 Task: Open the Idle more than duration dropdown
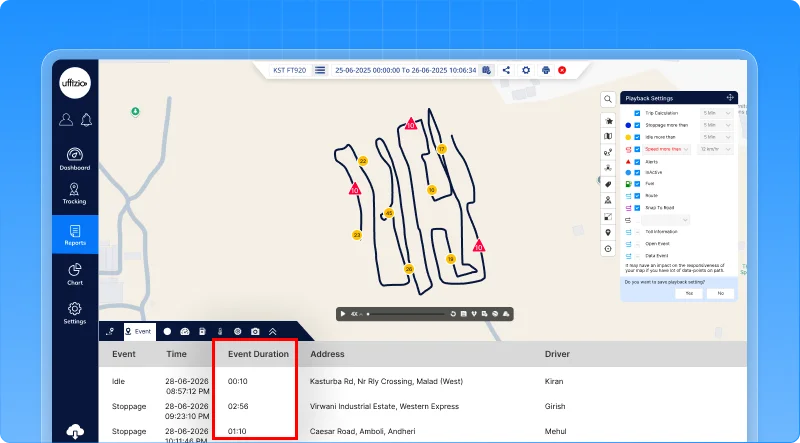(717, 137)
